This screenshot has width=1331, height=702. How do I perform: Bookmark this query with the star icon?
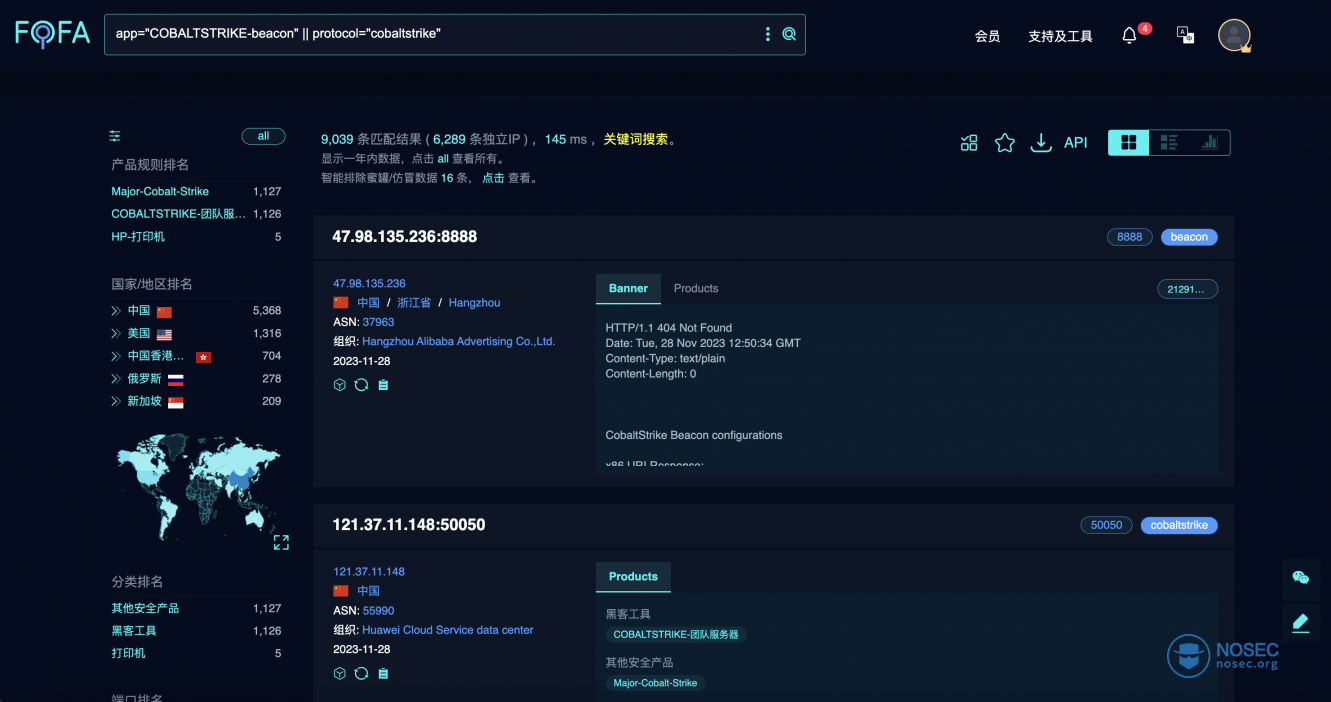tap(1005, 143)
